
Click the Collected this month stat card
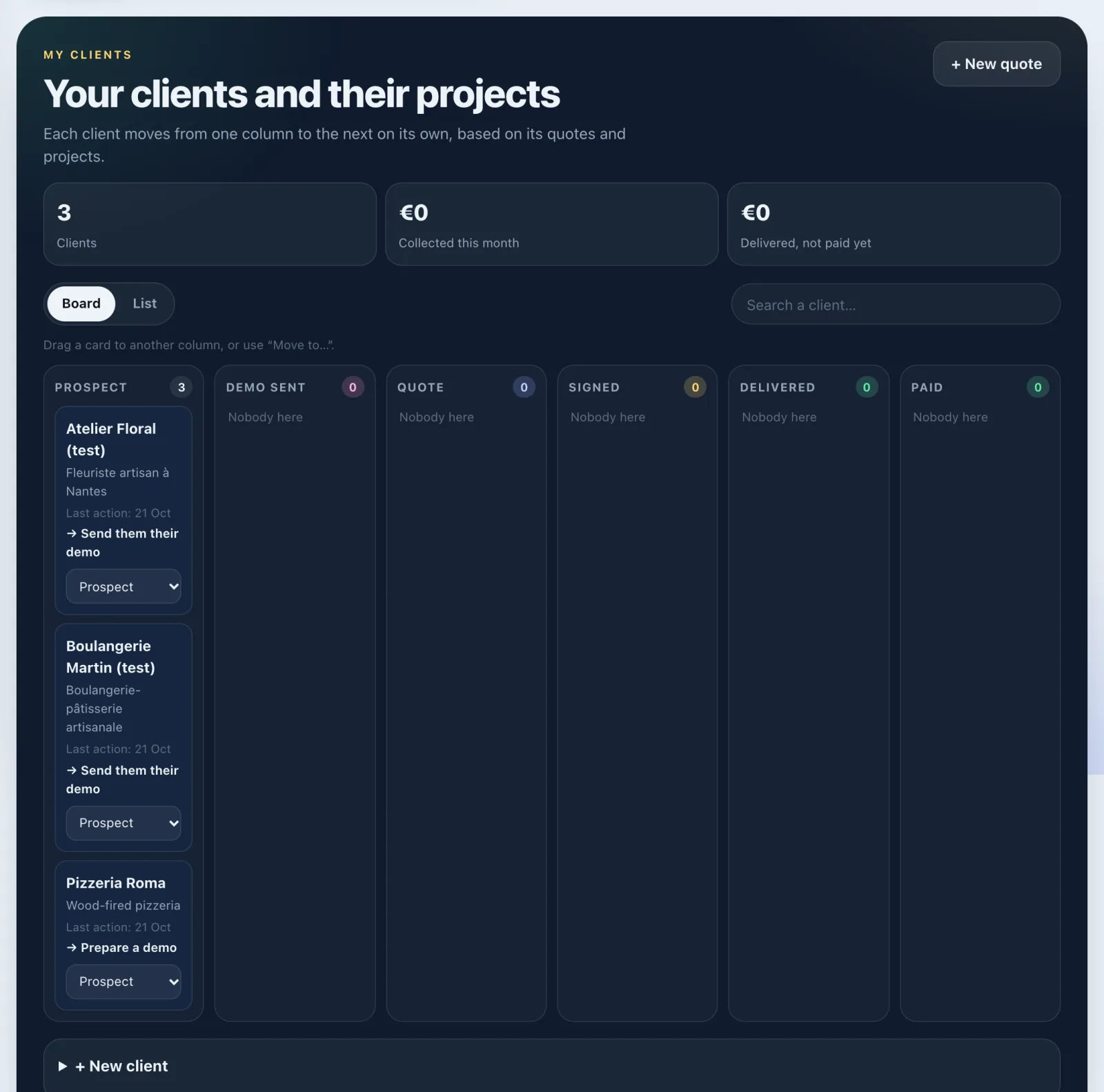(552, 224)
